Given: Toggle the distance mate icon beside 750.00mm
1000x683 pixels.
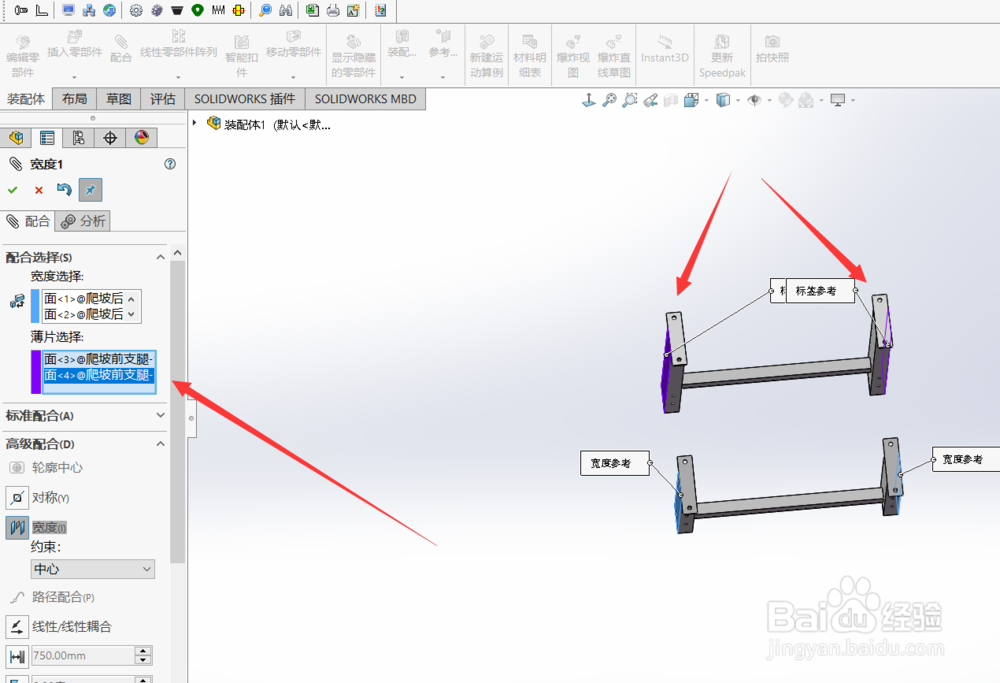Looking at the screenshot, I should click(17, 656).
